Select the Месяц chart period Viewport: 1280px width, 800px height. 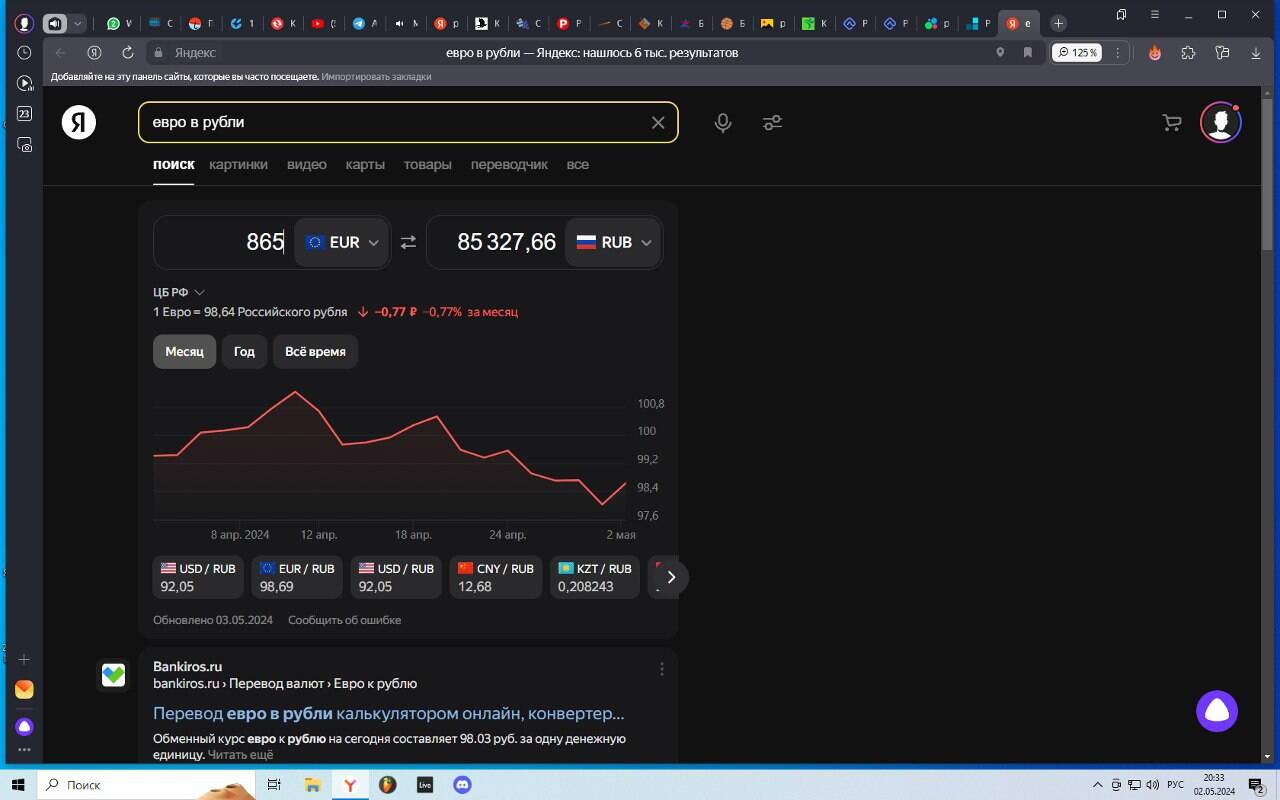[x=184, y=351]
